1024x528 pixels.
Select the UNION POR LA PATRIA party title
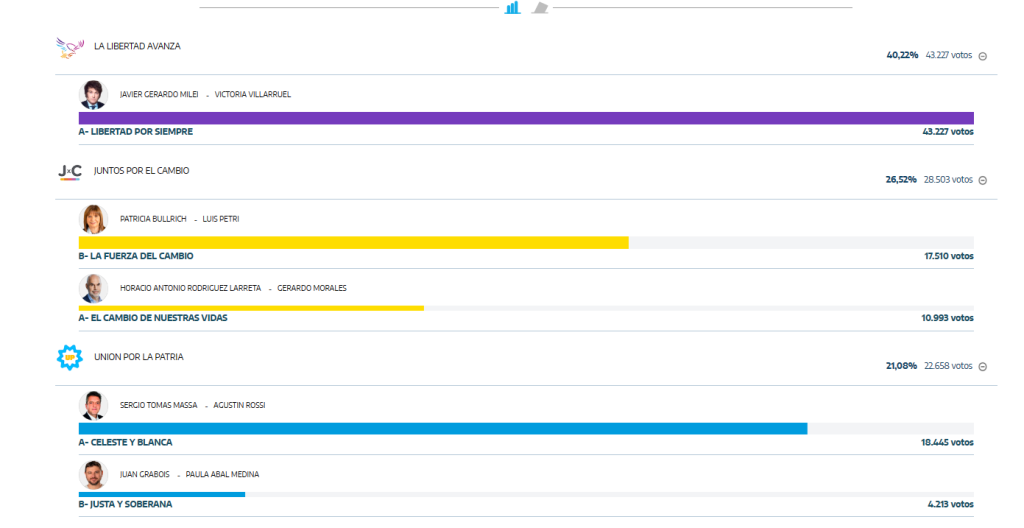[138, 357]
